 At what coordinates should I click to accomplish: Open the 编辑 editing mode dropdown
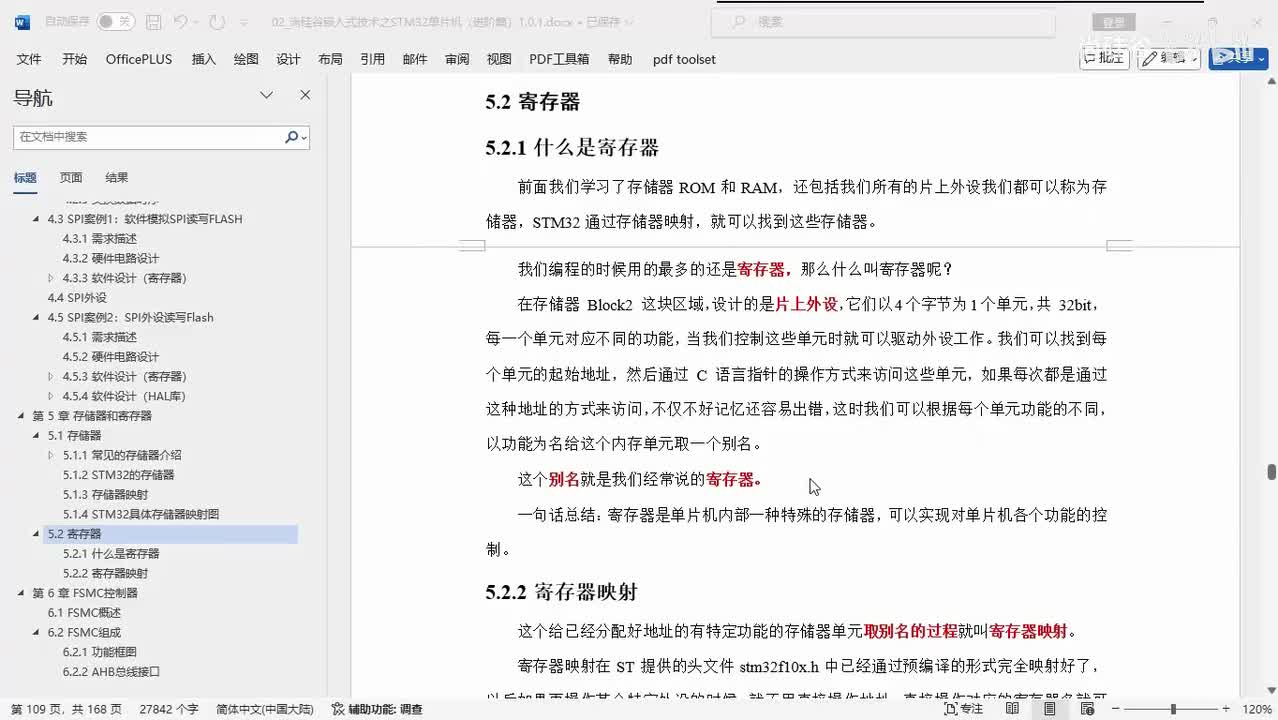(1169, 58)
